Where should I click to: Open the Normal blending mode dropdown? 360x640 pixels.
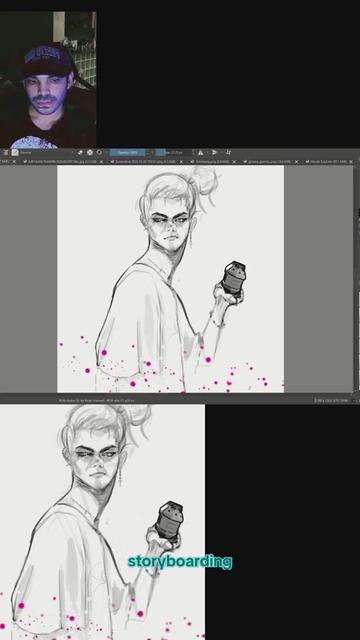(46, 152)
